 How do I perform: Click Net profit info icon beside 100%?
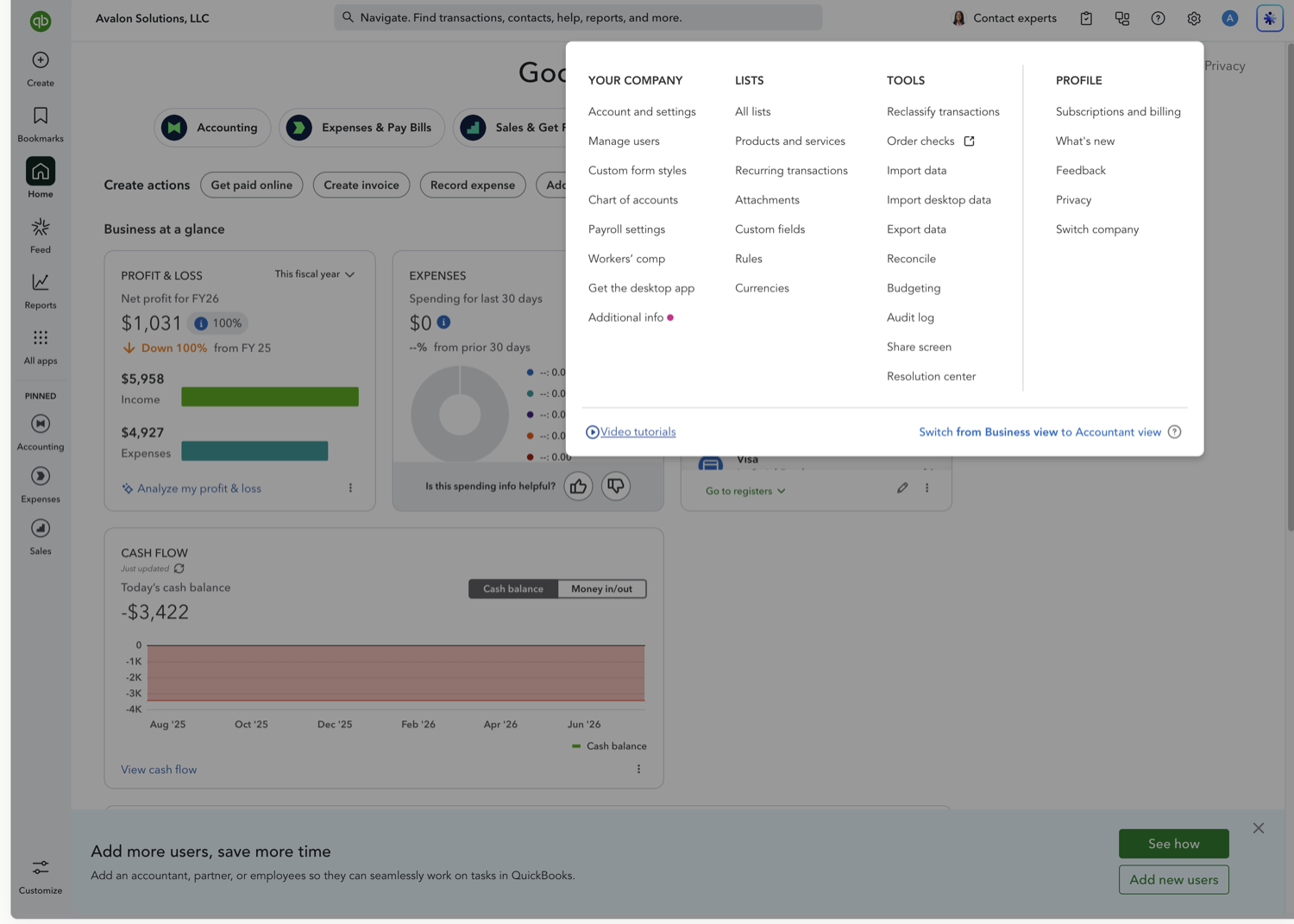(201, 324)
